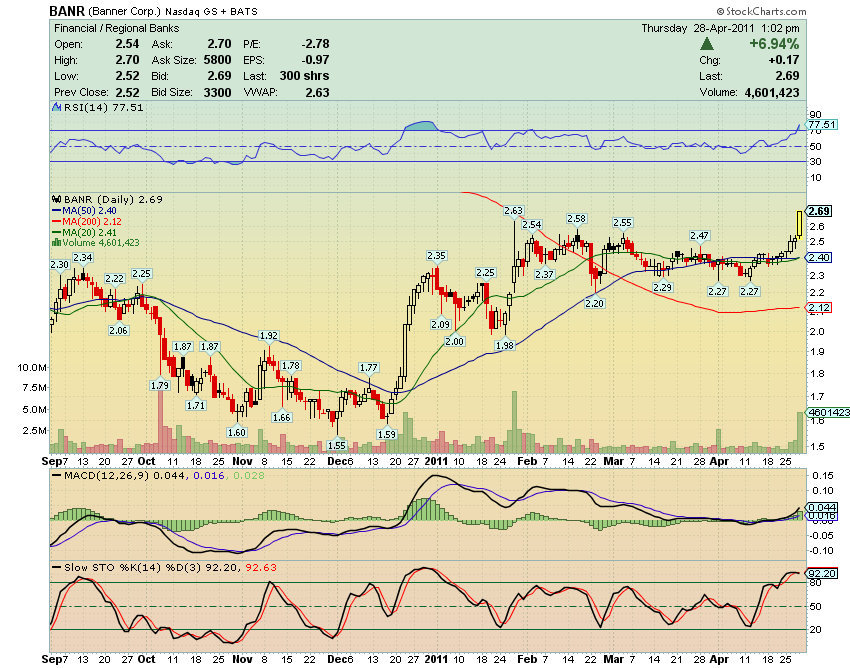Click the 2.58 high price label

pyautogui.click(x=576, y=219)
